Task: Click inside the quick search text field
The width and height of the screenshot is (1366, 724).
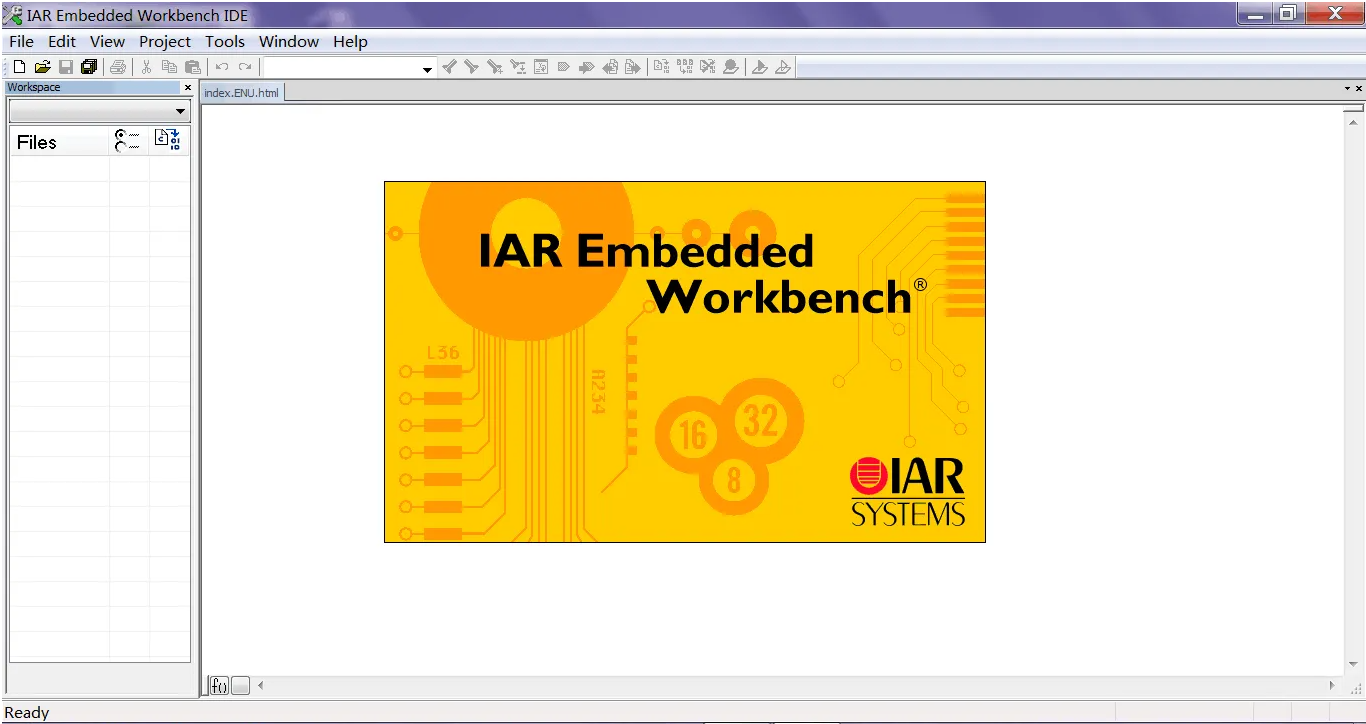Action: tap(342, 68)
